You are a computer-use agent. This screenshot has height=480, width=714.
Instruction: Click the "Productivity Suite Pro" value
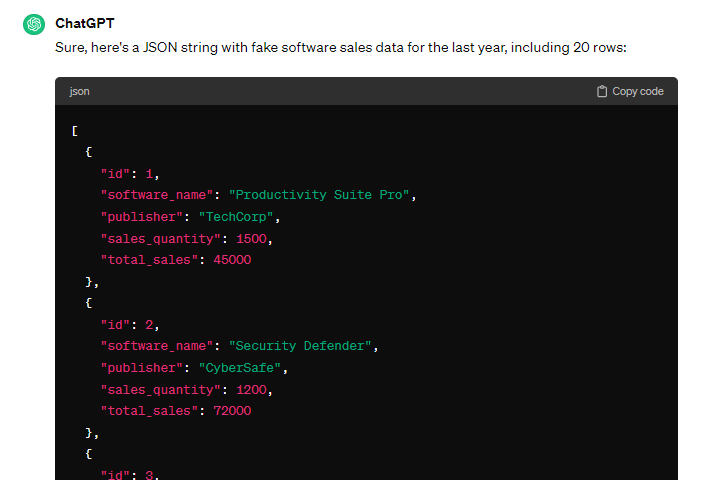[319, 195]
